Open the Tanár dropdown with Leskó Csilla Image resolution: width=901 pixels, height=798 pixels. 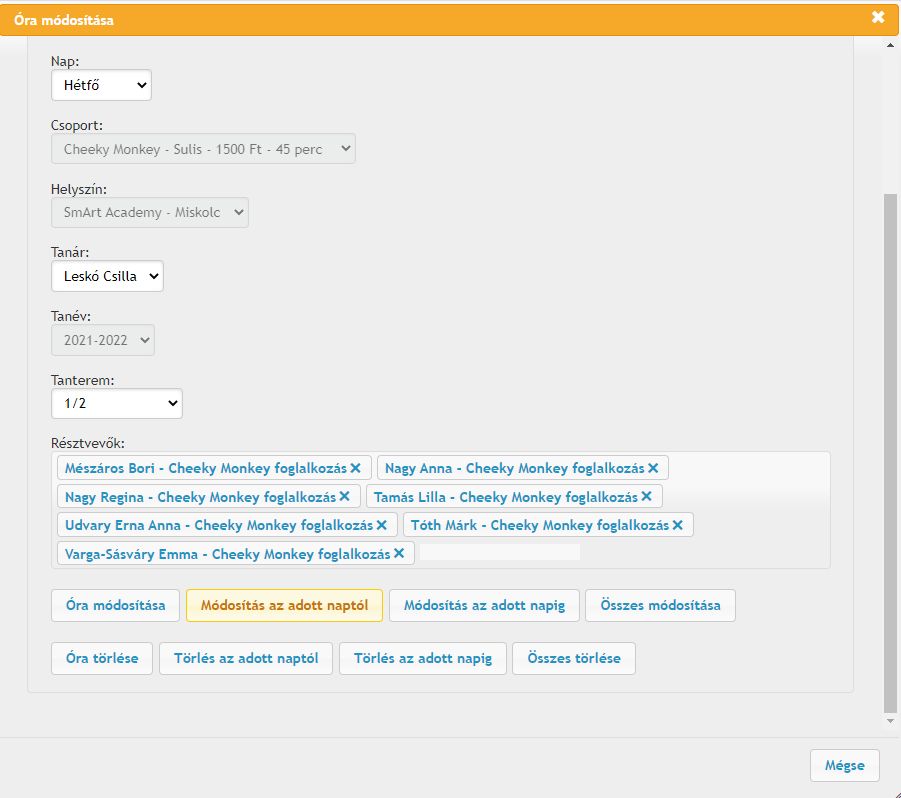coord(107,277)
